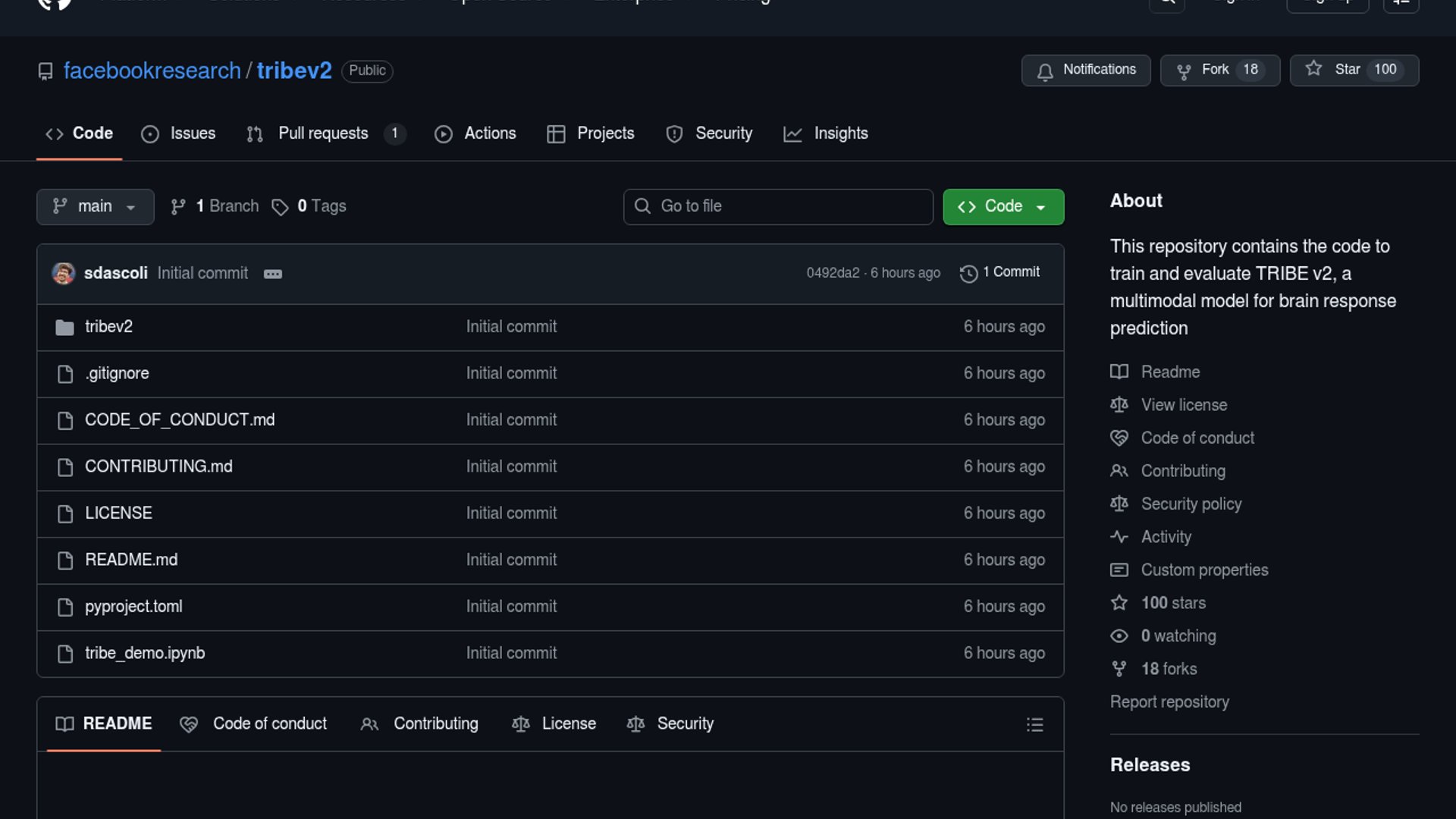
Task: Click the README outline list icon
Action: (x=1034, y=724)
